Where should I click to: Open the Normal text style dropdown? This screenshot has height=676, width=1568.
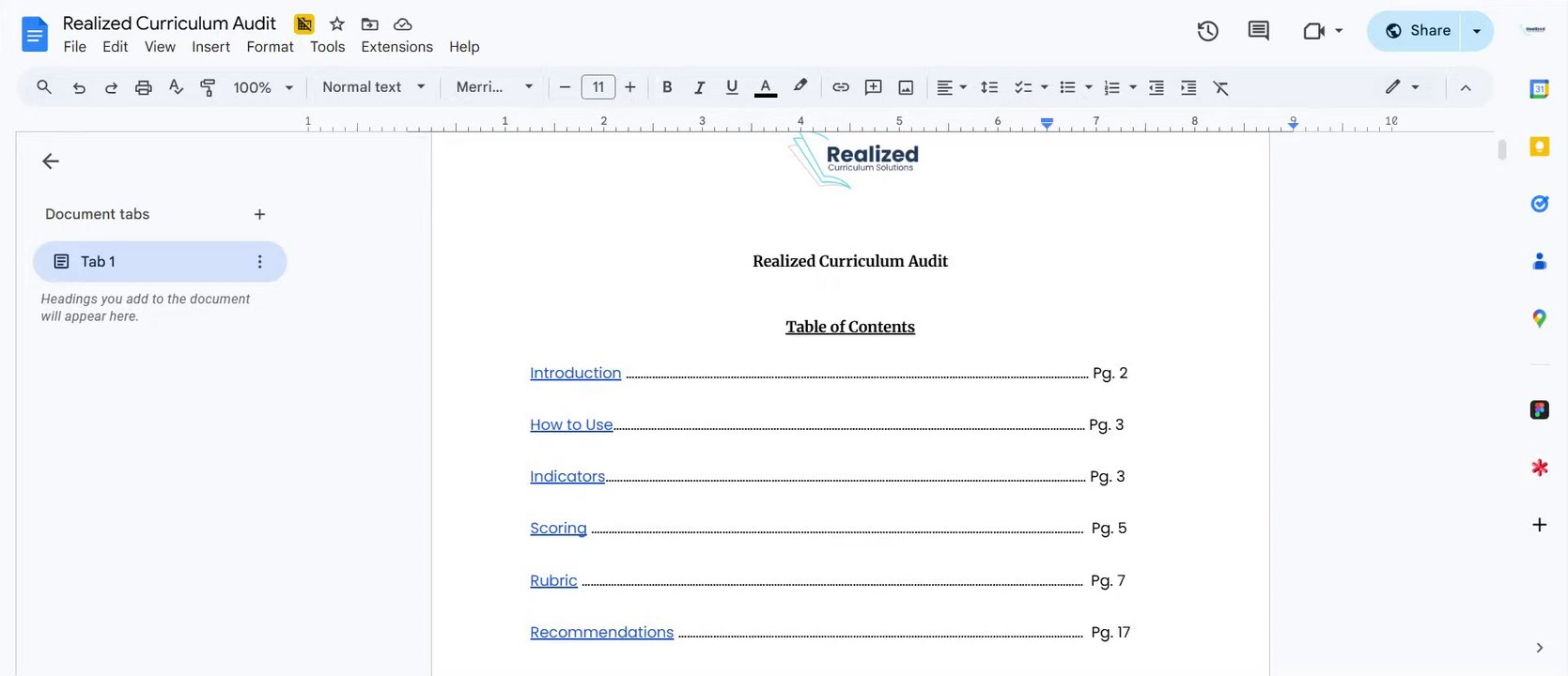[373, 87]
